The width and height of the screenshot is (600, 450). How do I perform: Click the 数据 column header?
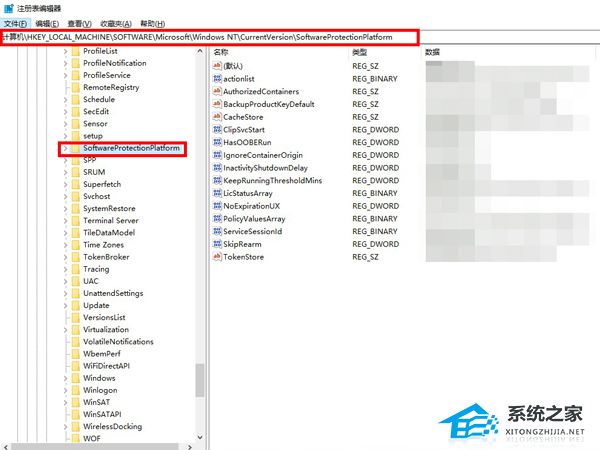pos(432,52)
